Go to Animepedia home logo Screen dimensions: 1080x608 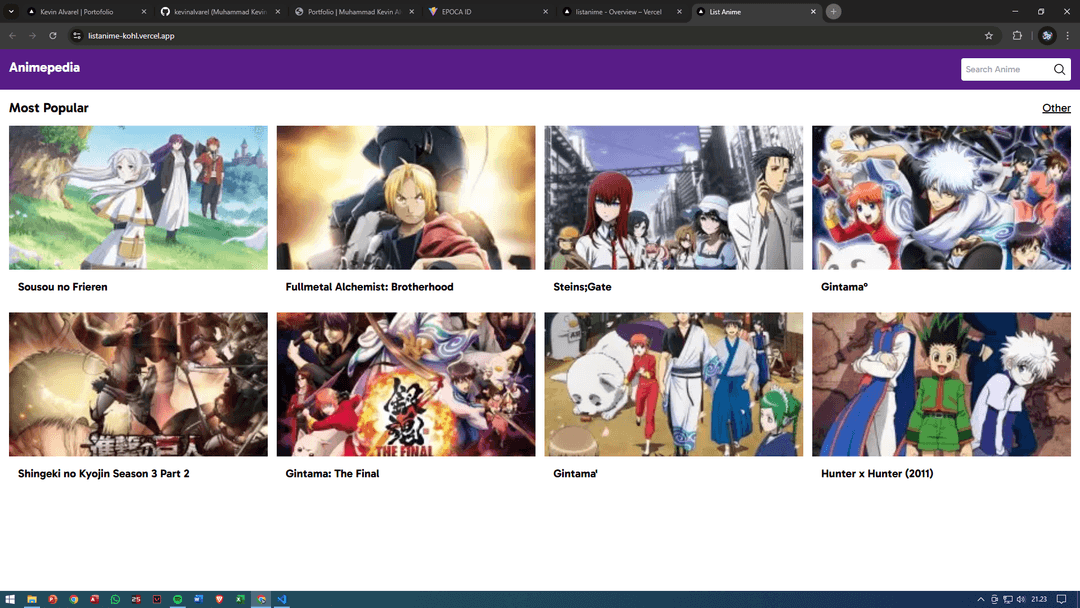44,68
